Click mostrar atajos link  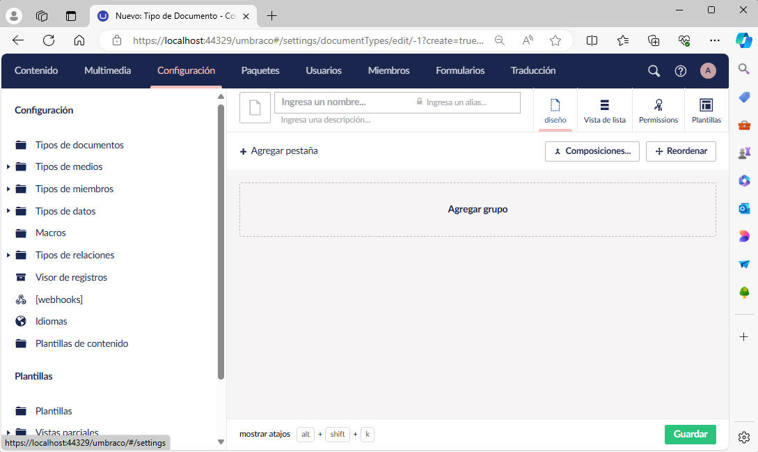click(264, 434)
